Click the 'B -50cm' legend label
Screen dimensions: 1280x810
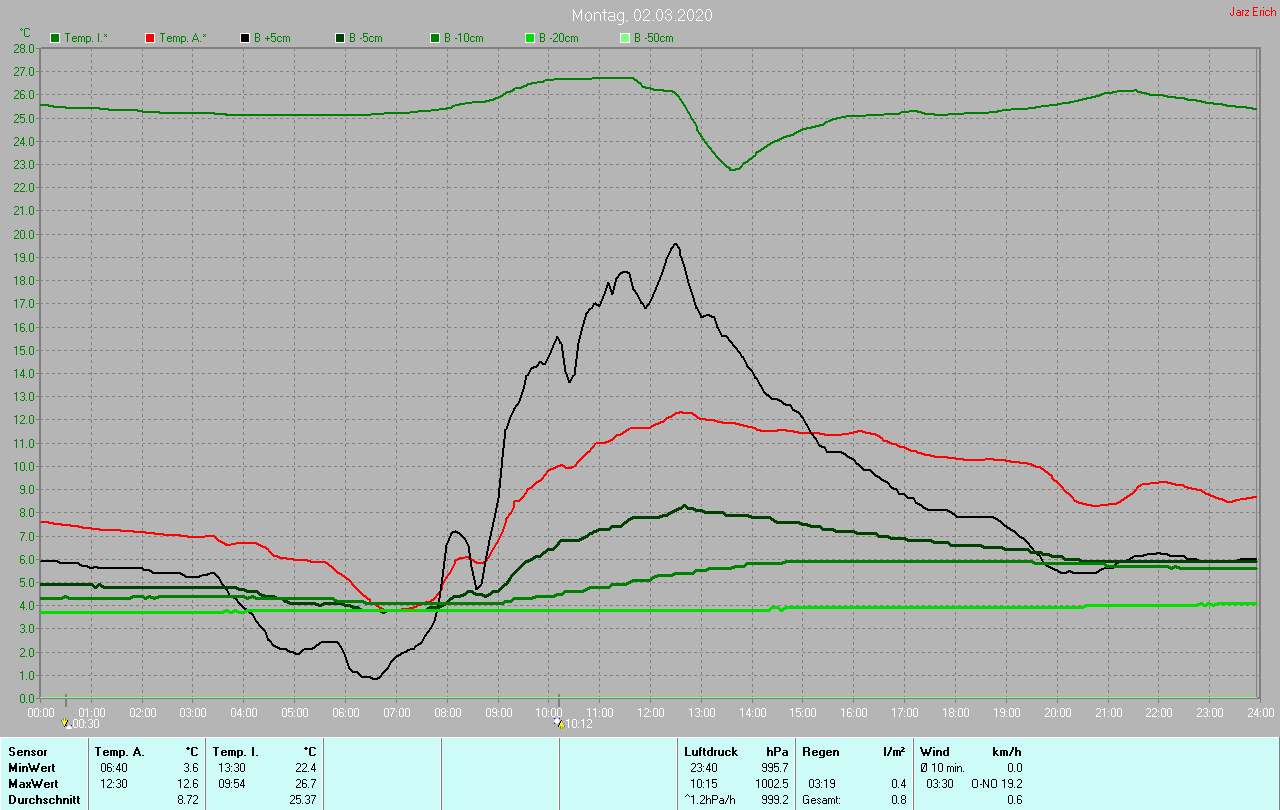tap(654, 38)
